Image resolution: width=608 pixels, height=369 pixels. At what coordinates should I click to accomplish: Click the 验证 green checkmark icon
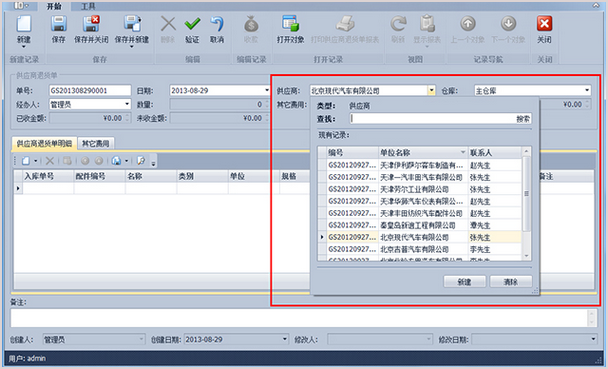click(x=192, y=24)
